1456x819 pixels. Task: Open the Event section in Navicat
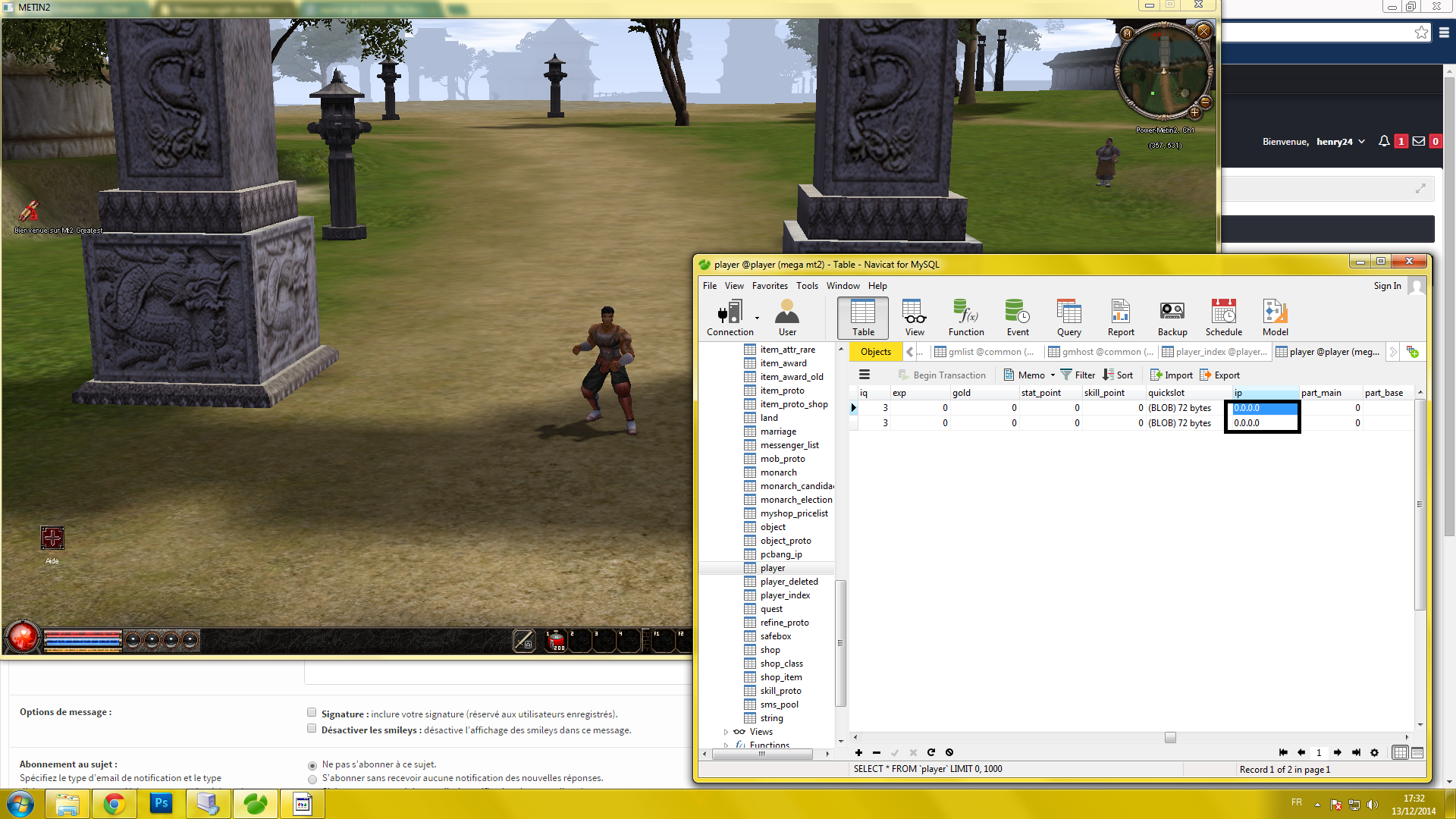1018,318
